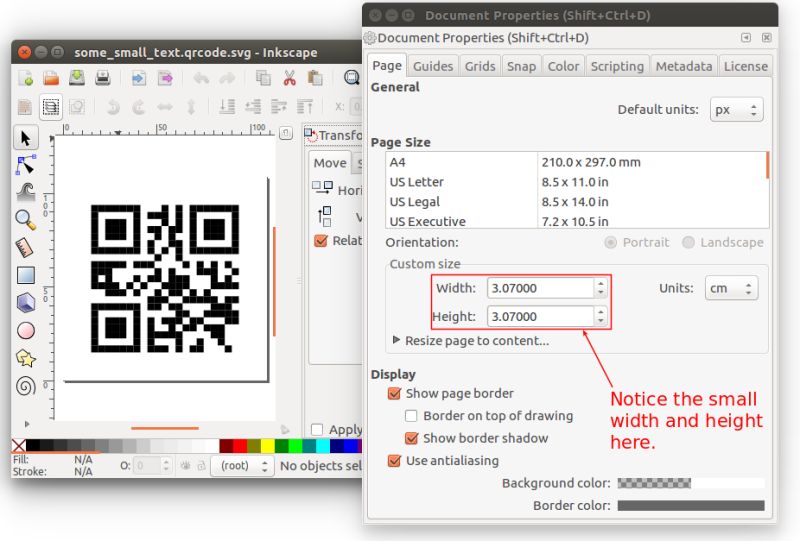Enable Border on top of drawing
The width and height of the screenshot is (800, 541).
tap(411, 415)
